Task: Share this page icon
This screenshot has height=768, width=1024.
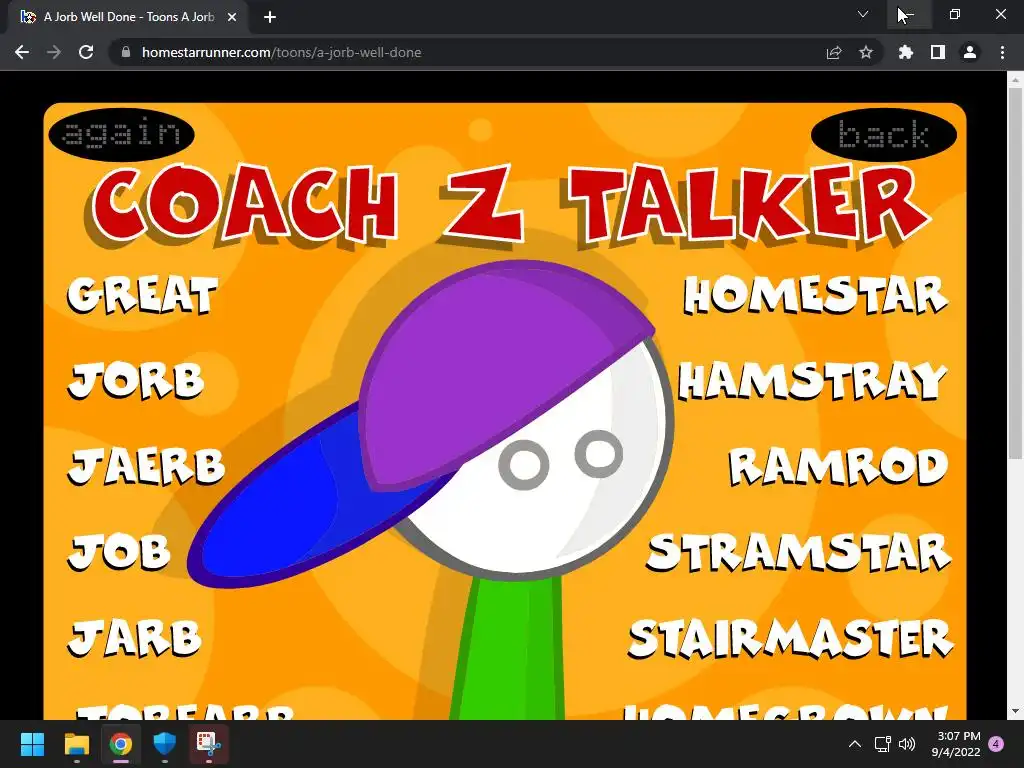Action: 834,52
